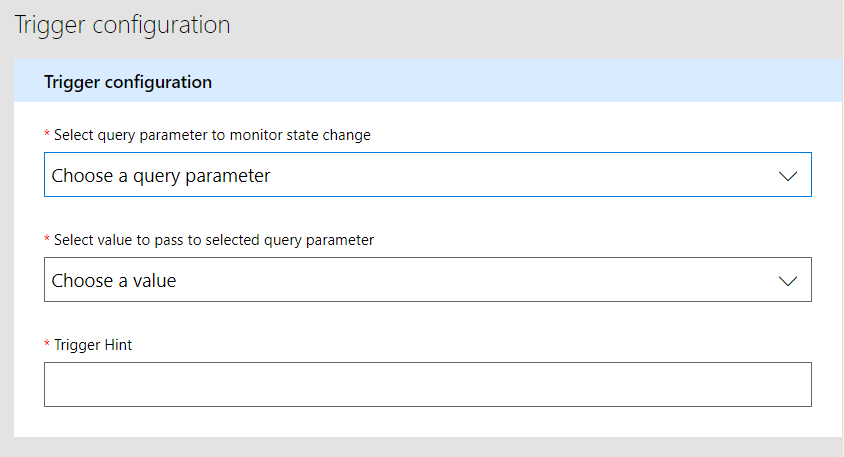Click the required asterisk before "Select query parameter"
Image resolution: width=844 pixels, height=457 pixels.
click(47, 134)
